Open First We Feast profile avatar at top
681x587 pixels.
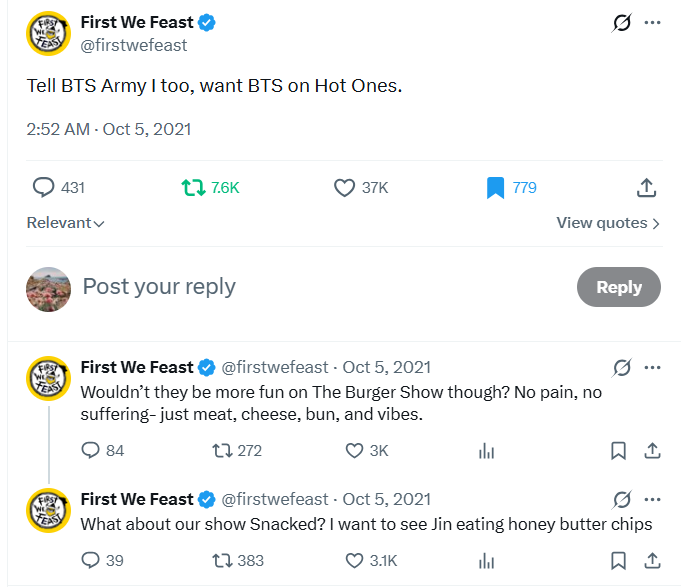point(48,34)
